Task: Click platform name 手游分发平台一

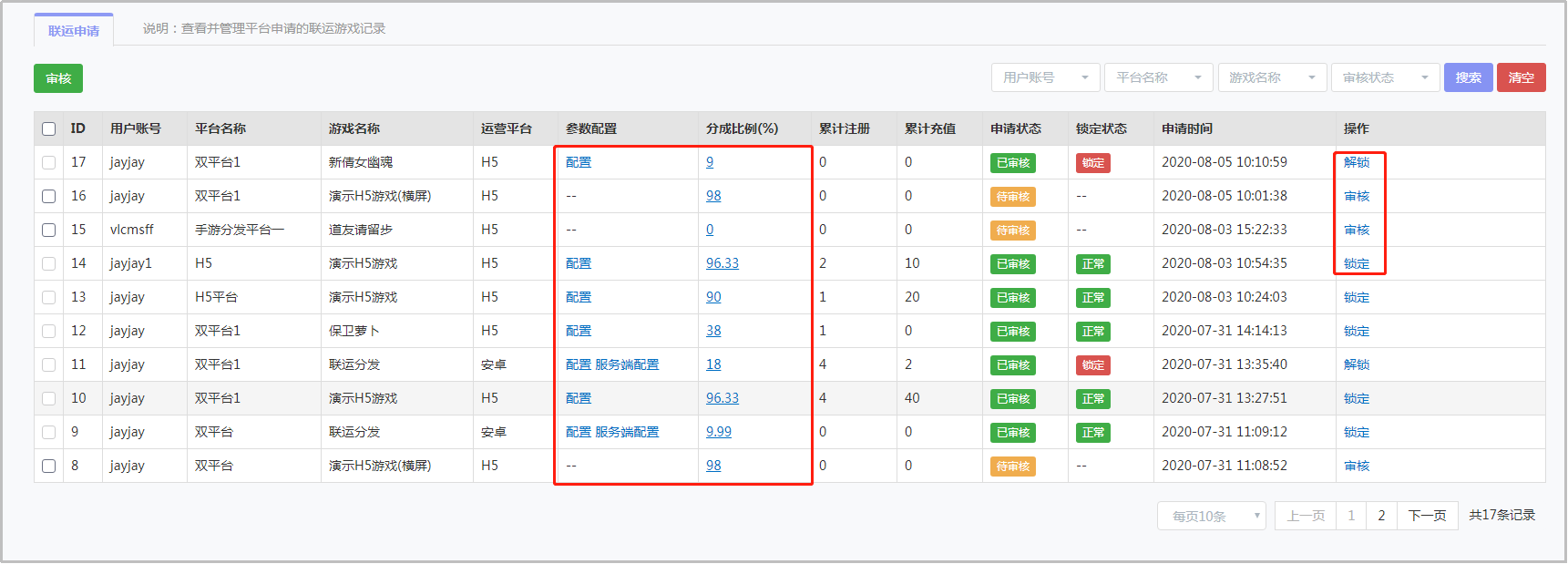Action: click(240, 230)
